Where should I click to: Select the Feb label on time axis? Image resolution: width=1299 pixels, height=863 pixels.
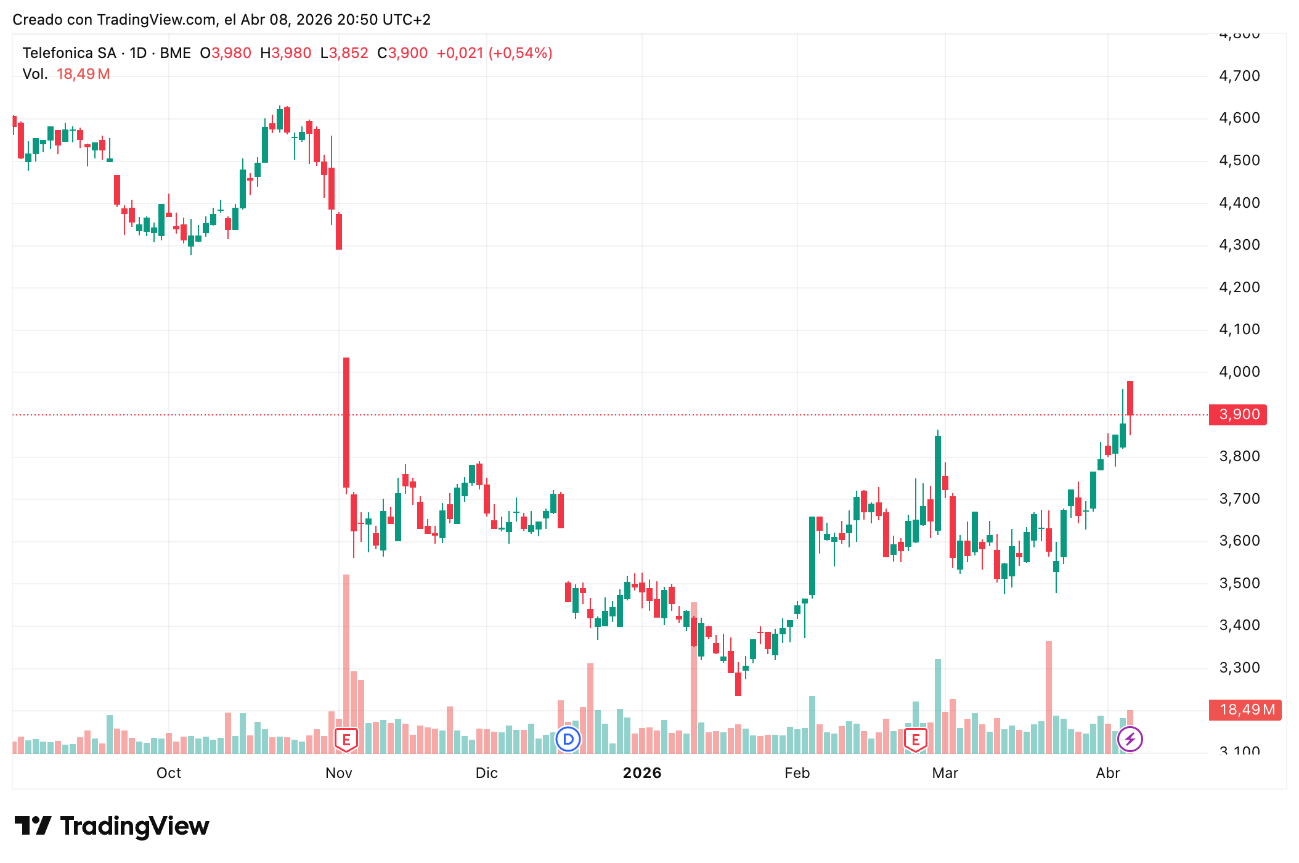[x=797, y=773]
